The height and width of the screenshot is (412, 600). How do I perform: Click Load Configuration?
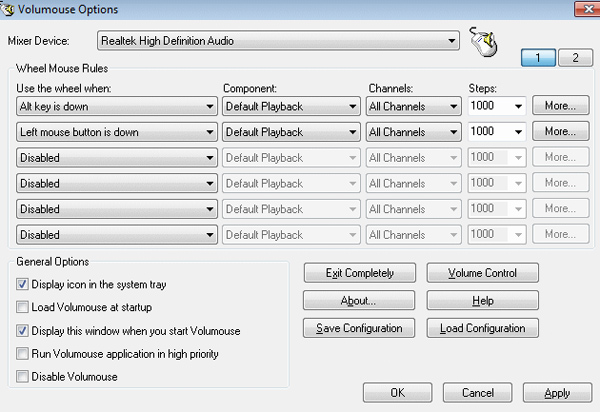coord(483,328)
